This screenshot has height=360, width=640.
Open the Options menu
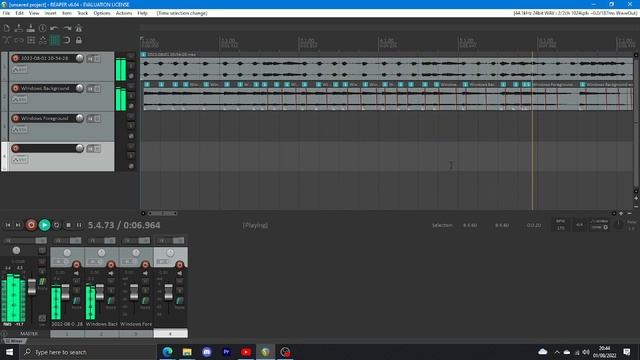tap(102, 13)
